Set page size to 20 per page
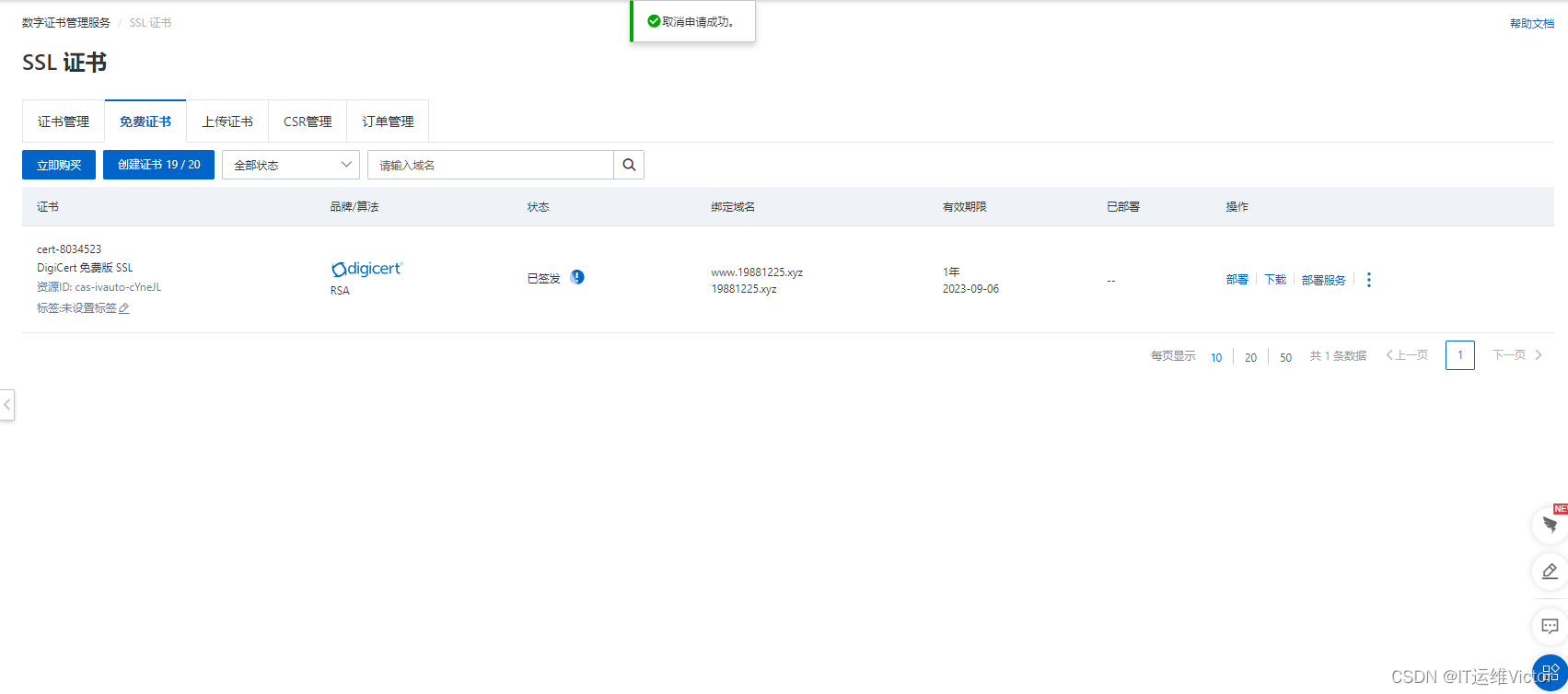 1250,357
